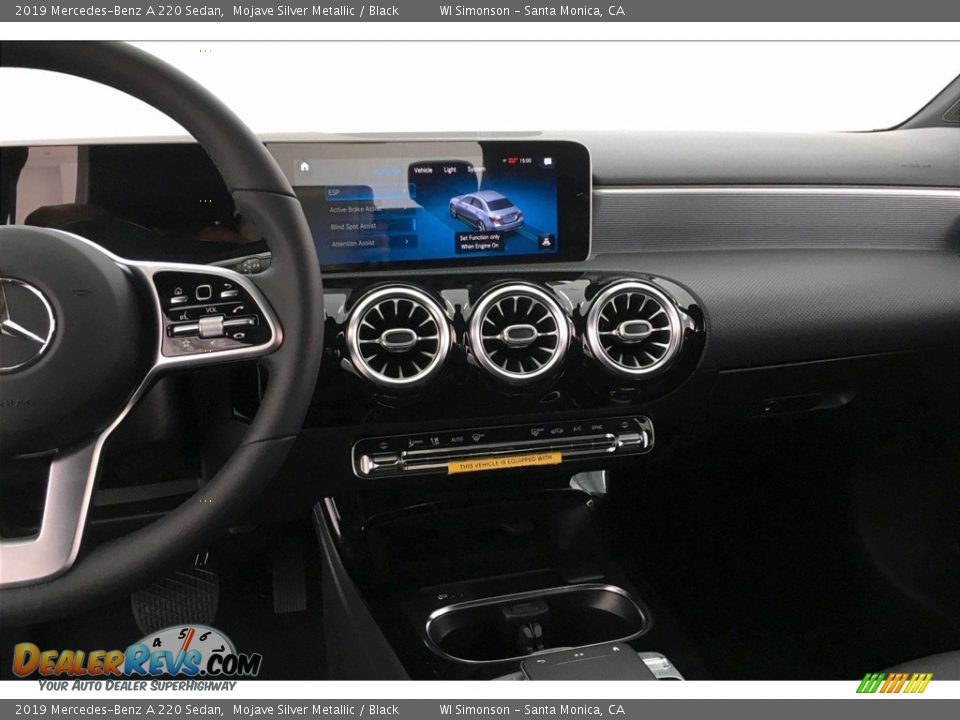
Task: Tap the home icon on the infotainment screen
Action: pyautogui.click(x=304, y=167)
